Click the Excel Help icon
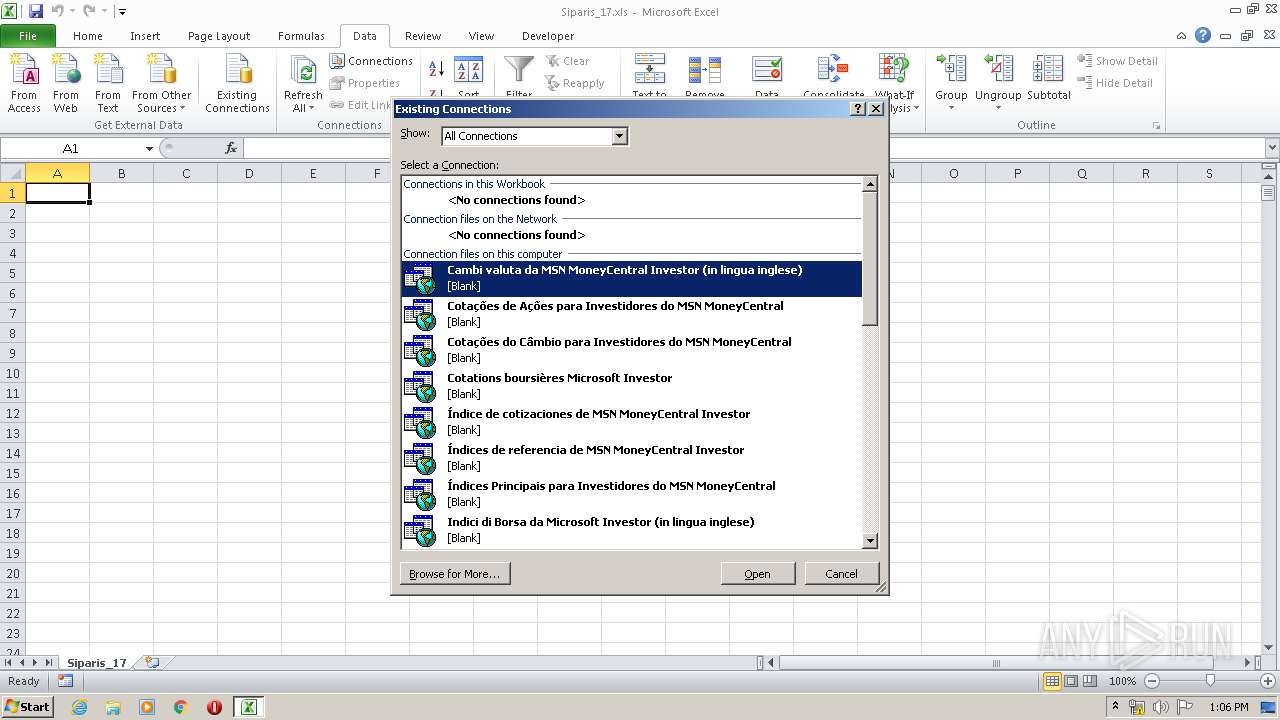1280x720 pixels. pos(1203,35)
